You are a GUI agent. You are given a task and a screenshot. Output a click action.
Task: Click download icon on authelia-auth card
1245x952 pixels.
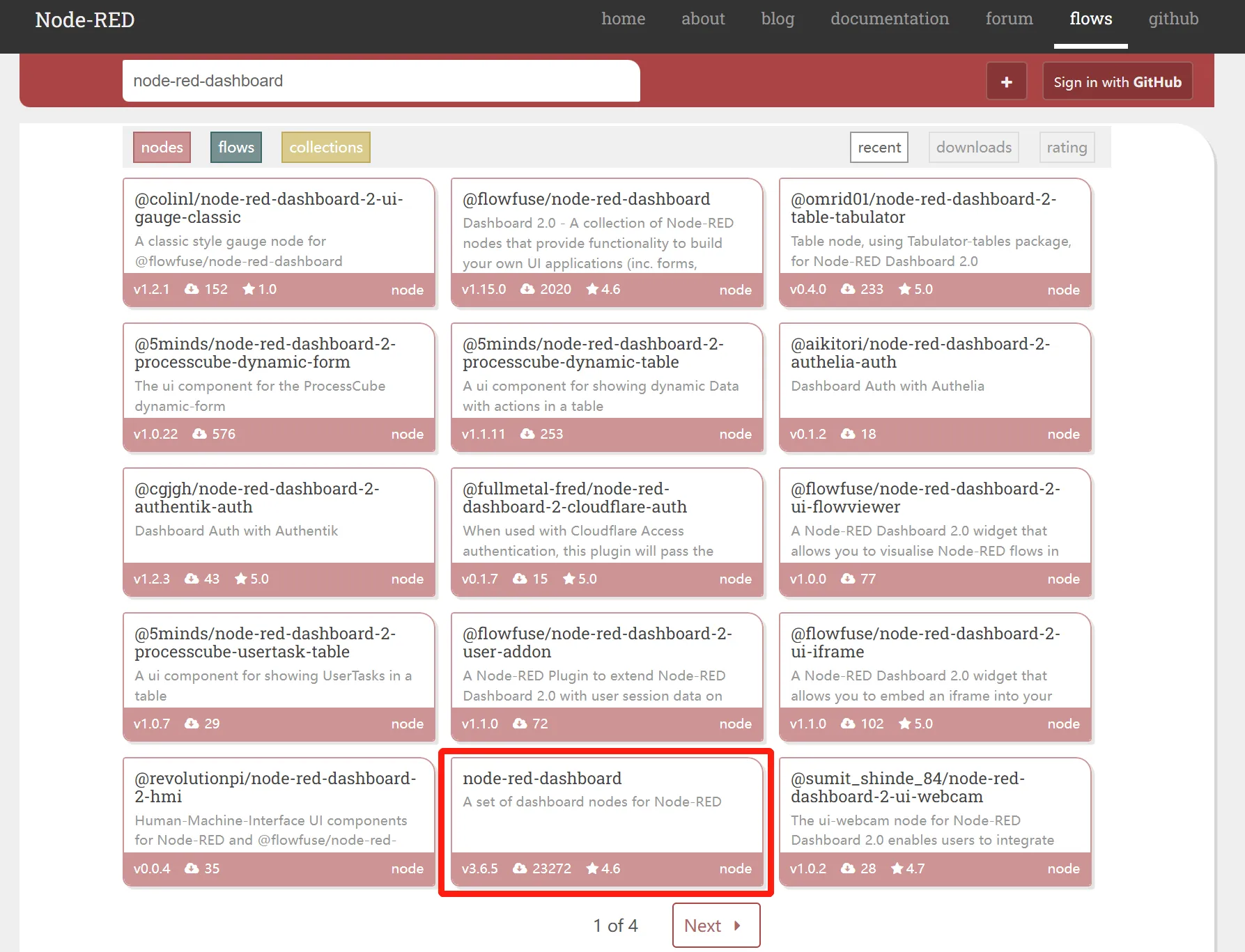click(x=848, y=434)
